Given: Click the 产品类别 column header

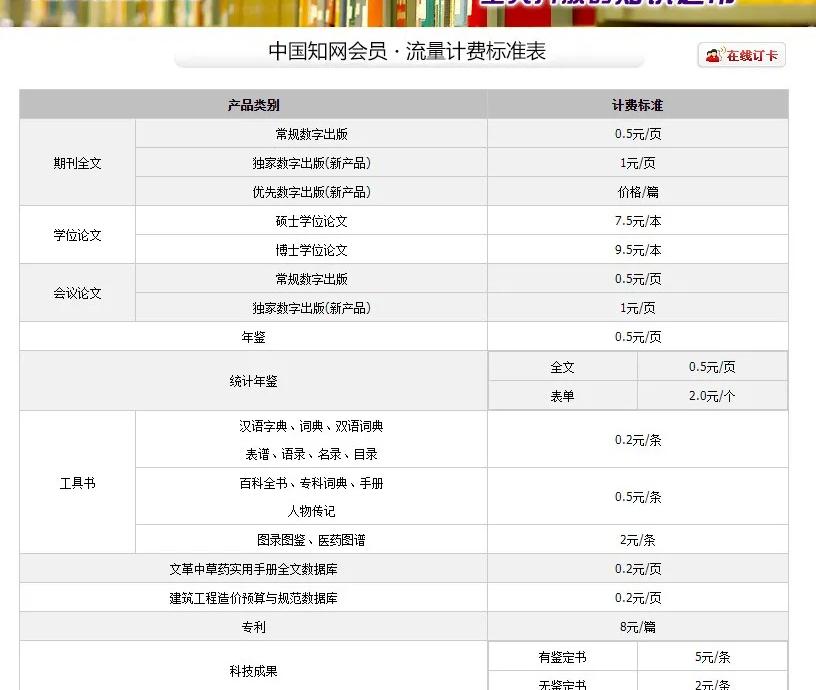Looking at the screenshot, I should coord(253,105).
